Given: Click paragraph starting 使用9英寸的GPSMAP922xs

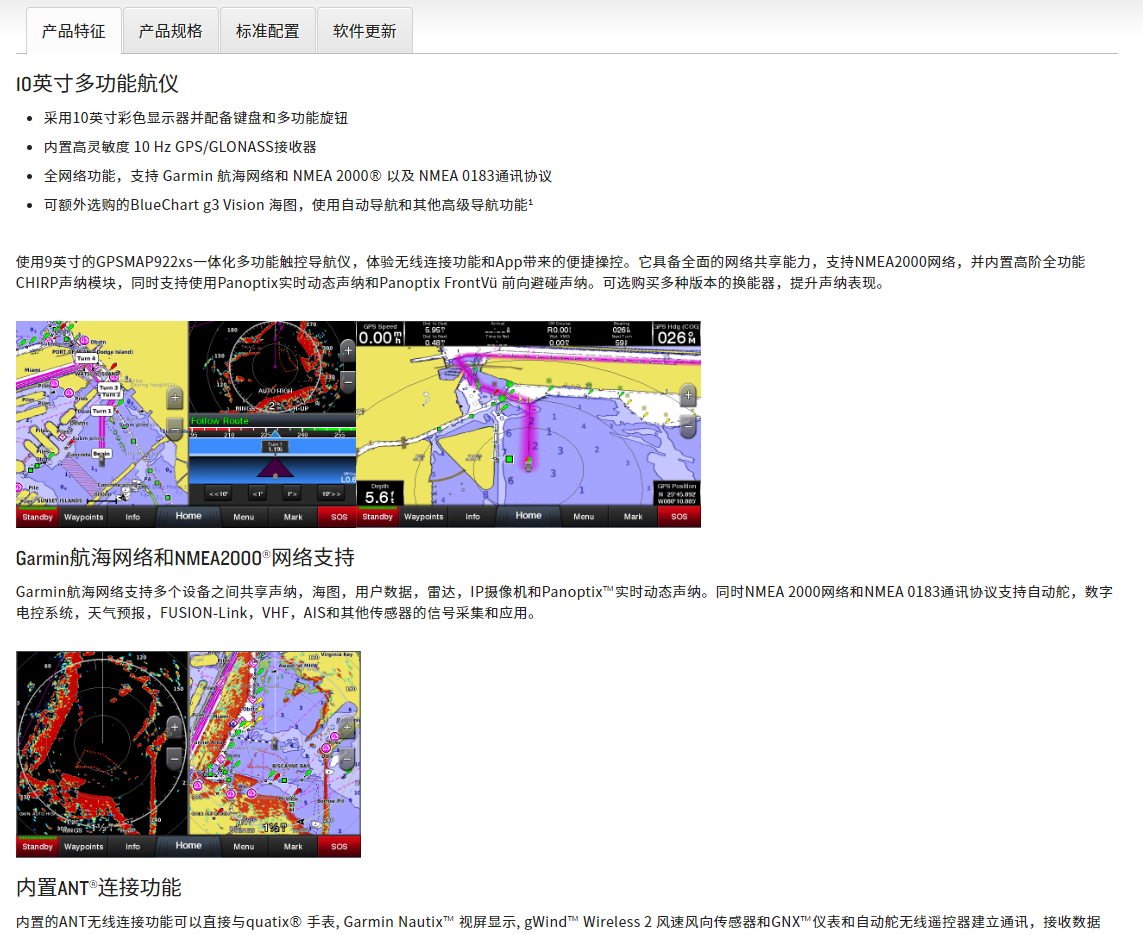Looking at the screenshot, I should pos(550,272).
